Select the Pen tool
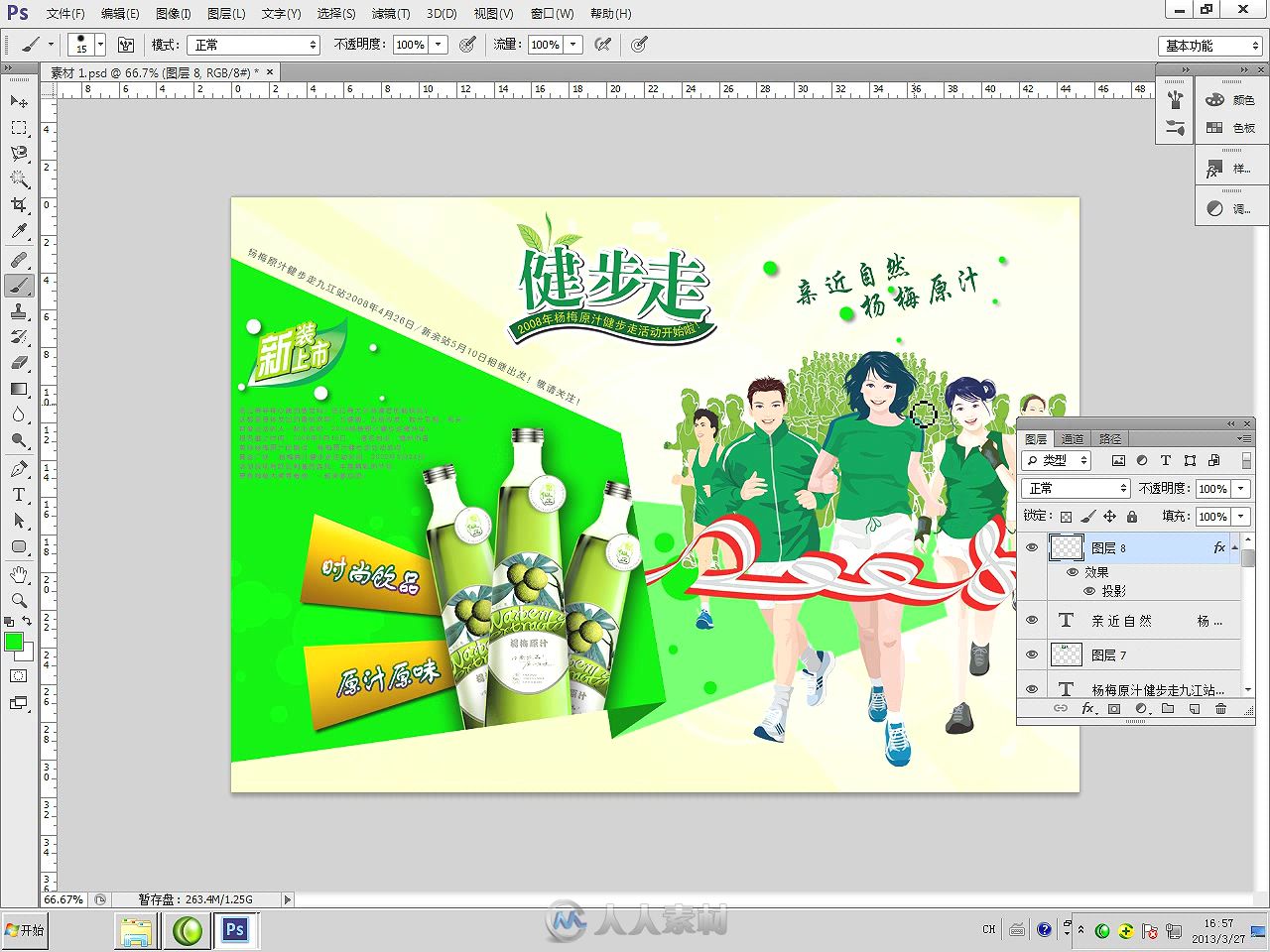The height and width of the screenshot is (952, 1270). coord(19,469)
